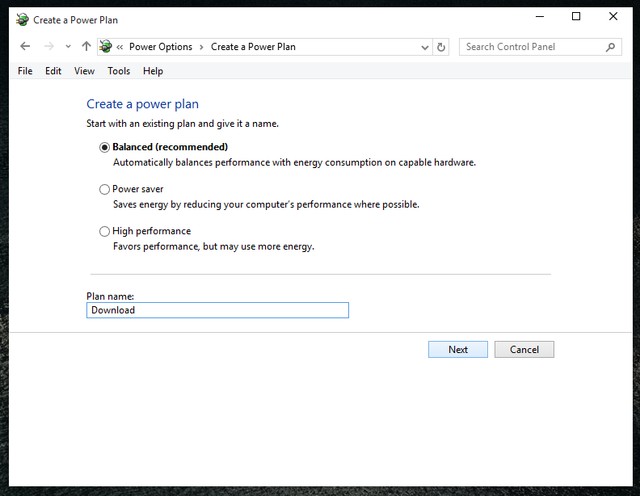This screenshot has width=640, height=496.
Task: Select the High performance plan option
Action: point(104,231)
